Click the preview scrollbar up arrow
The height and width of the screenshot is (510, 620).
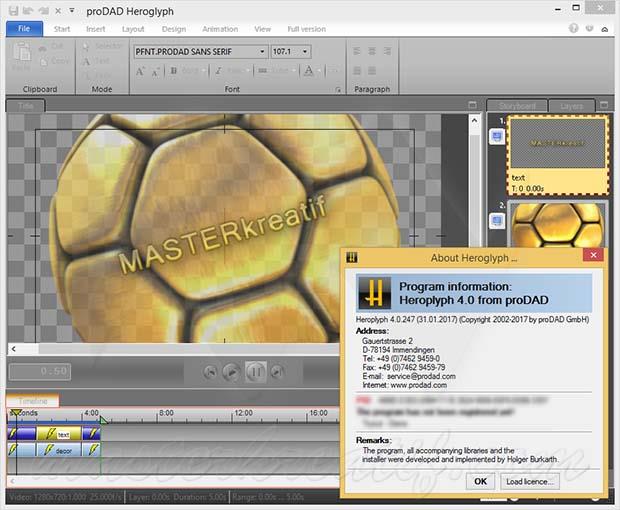(x=474, y=120)
